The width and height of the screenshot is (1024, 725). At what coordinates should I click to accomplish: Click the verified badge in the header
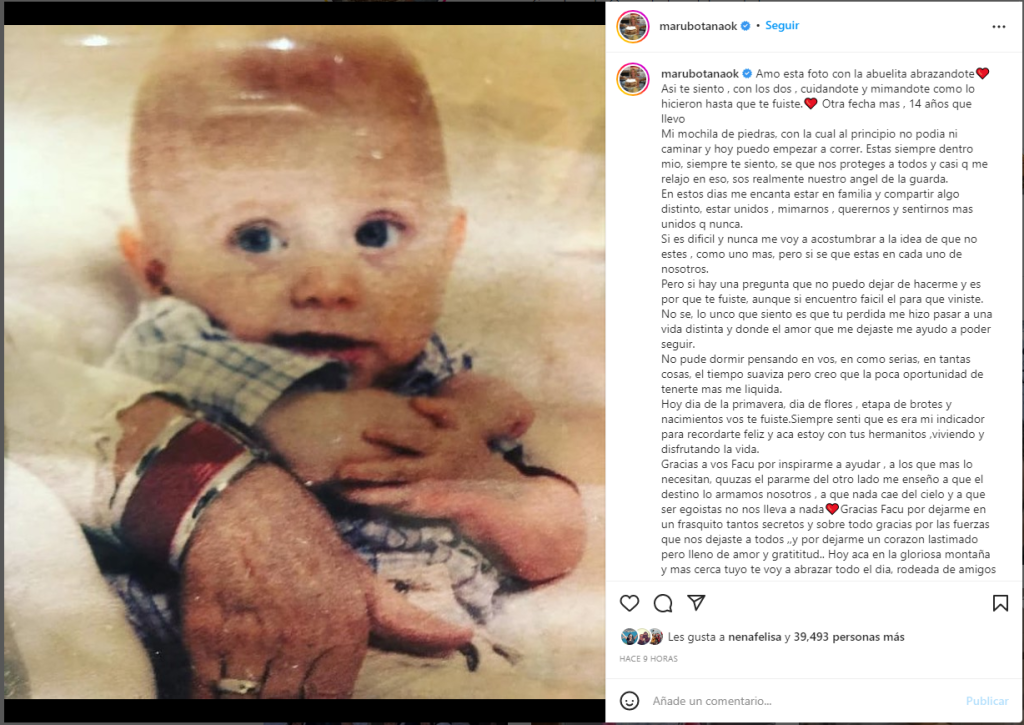[745, 26]
